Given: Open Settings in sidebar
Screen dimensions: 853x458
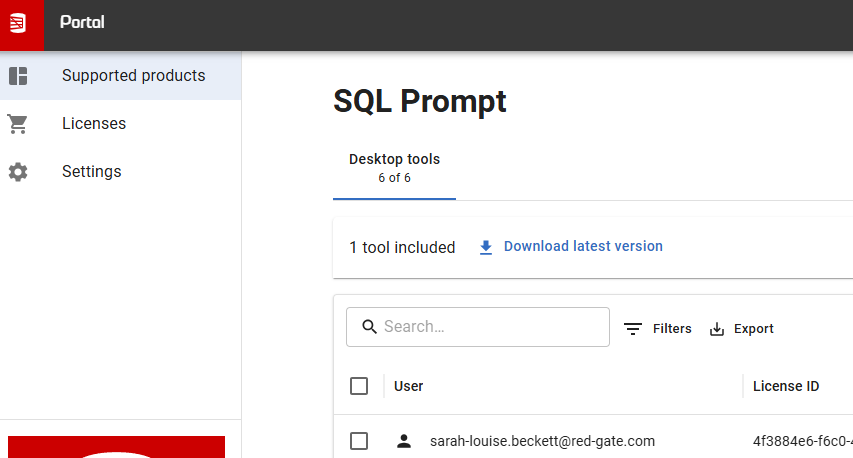Looking at the screenshot, I should click(120, 171).
